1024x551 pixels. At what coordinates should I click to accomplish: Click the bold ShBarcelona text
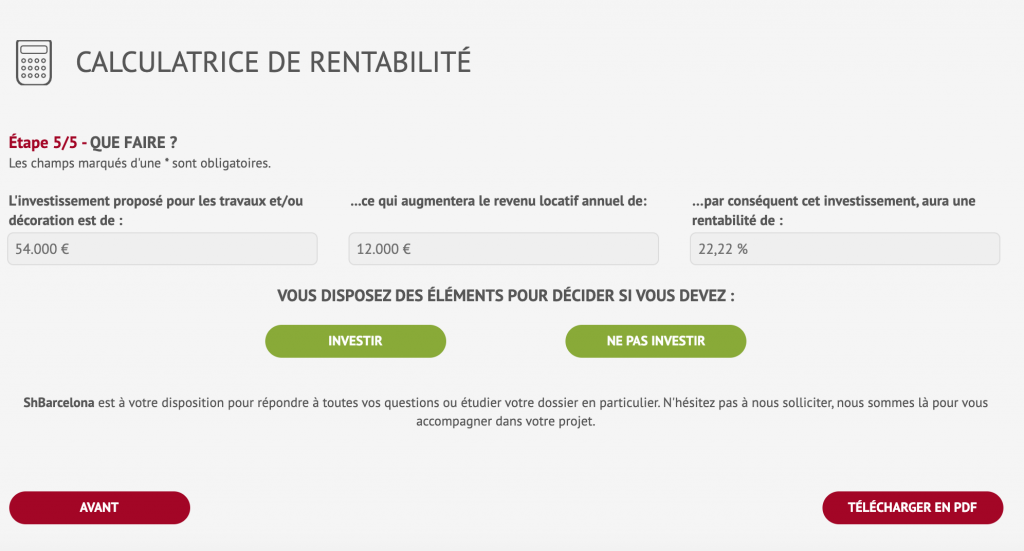(59, 403)
